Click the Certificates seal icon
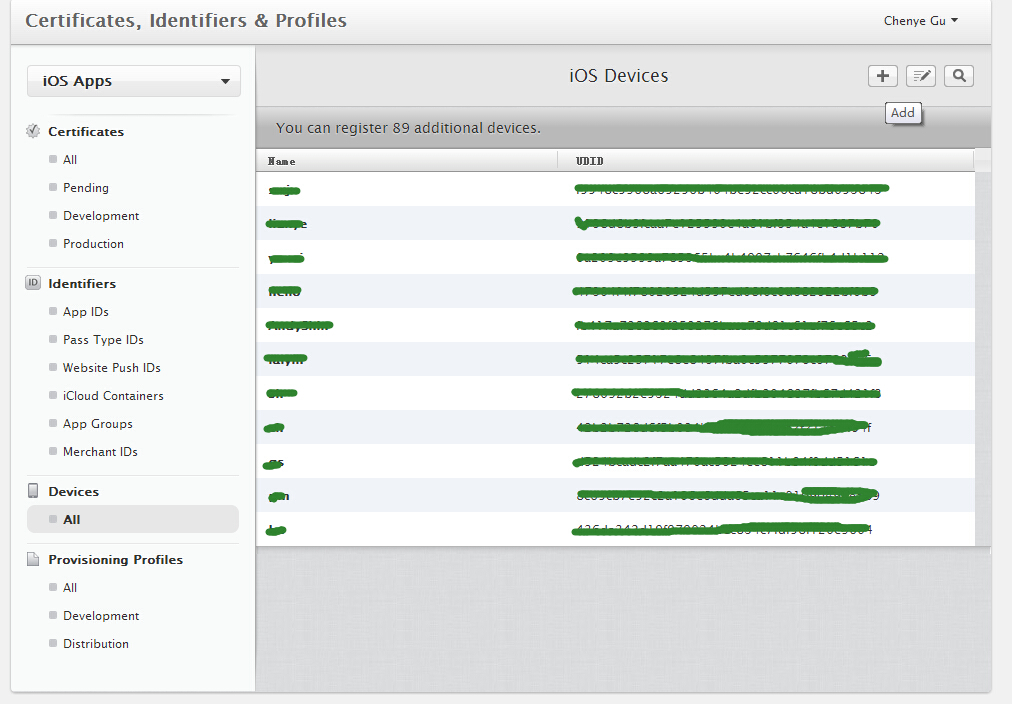The height and width of the screenshot is (704, 1012). (33, 131)
